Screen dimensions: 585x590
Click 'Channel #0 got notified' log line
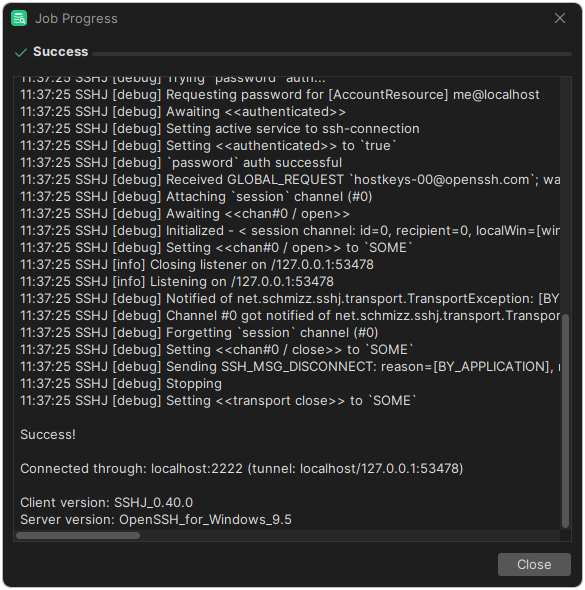click(290, 315)
